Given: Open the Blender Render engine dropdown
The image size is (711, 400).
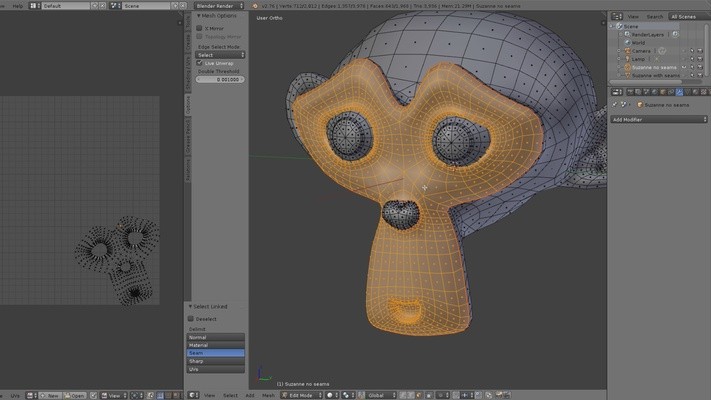Looking at the screenshot, I should pos(219,6).
